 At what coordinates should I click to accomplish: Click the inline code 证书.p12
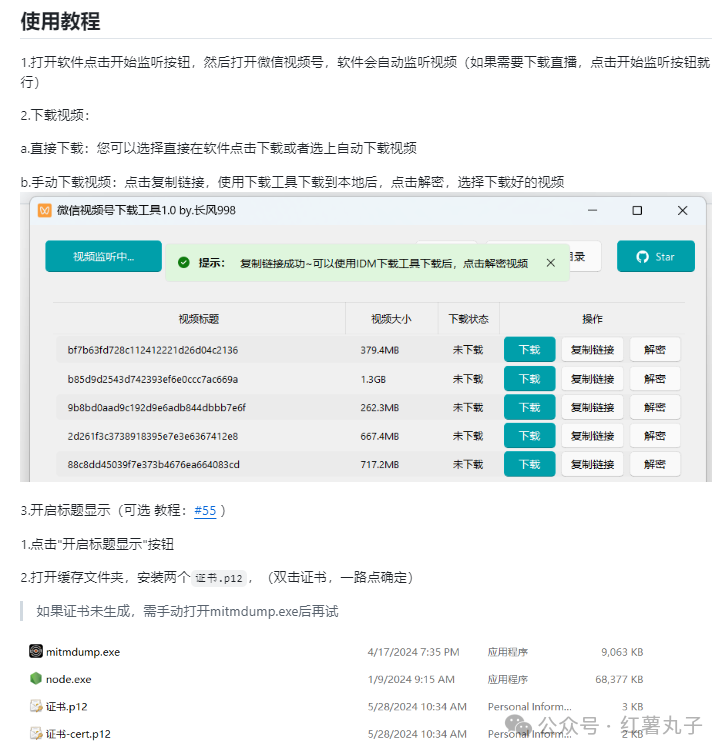point(219,578)
